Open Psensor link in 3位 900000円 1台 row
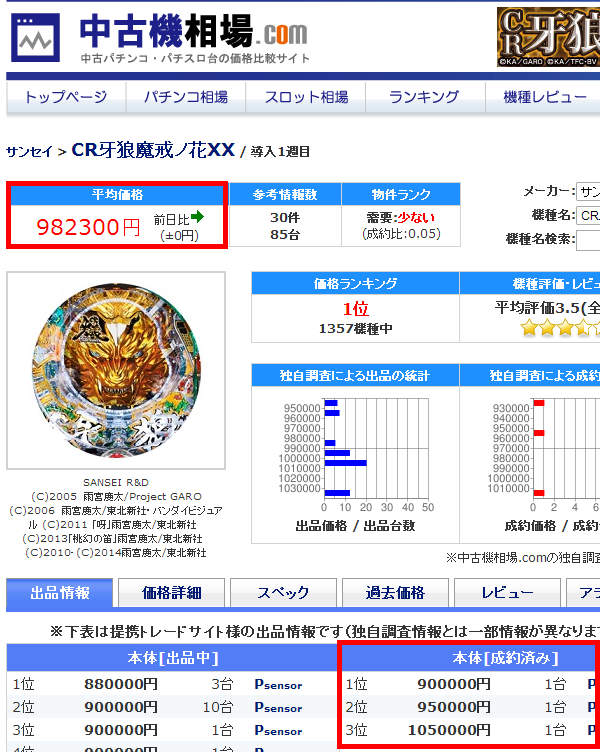This screenshot has width=600, height=752. [x=278, y=730]
